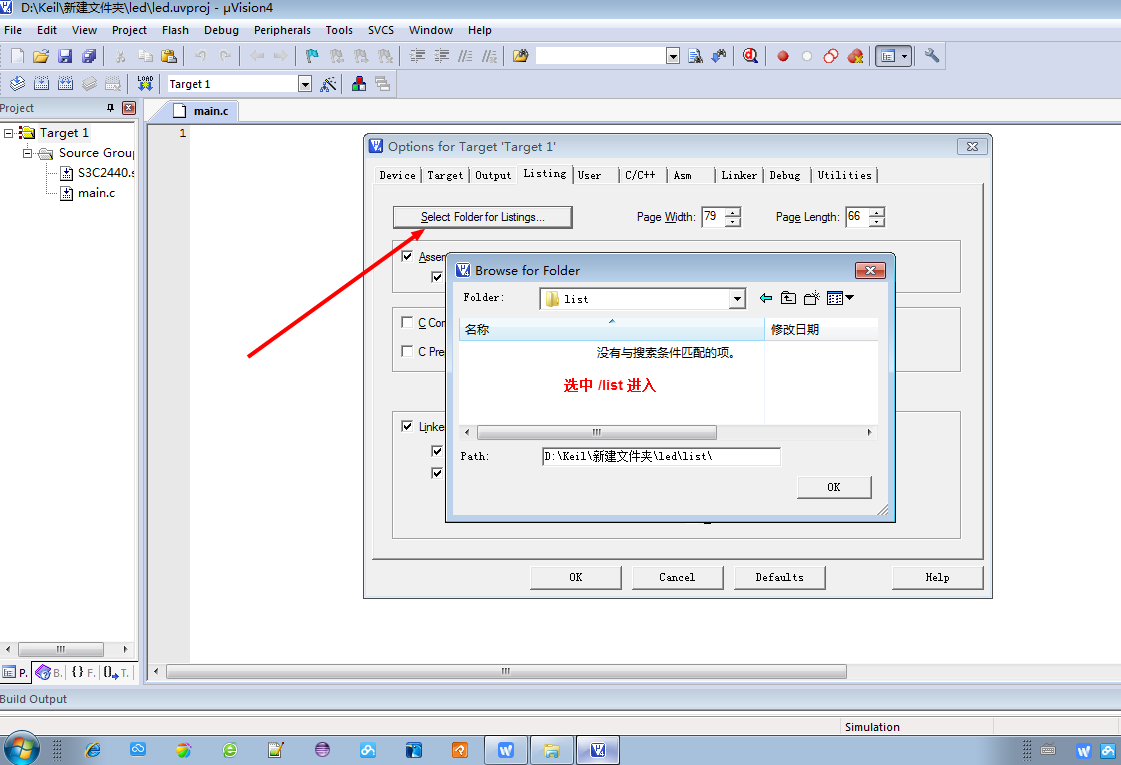Open the Windows Start menu

click(21, 749)
